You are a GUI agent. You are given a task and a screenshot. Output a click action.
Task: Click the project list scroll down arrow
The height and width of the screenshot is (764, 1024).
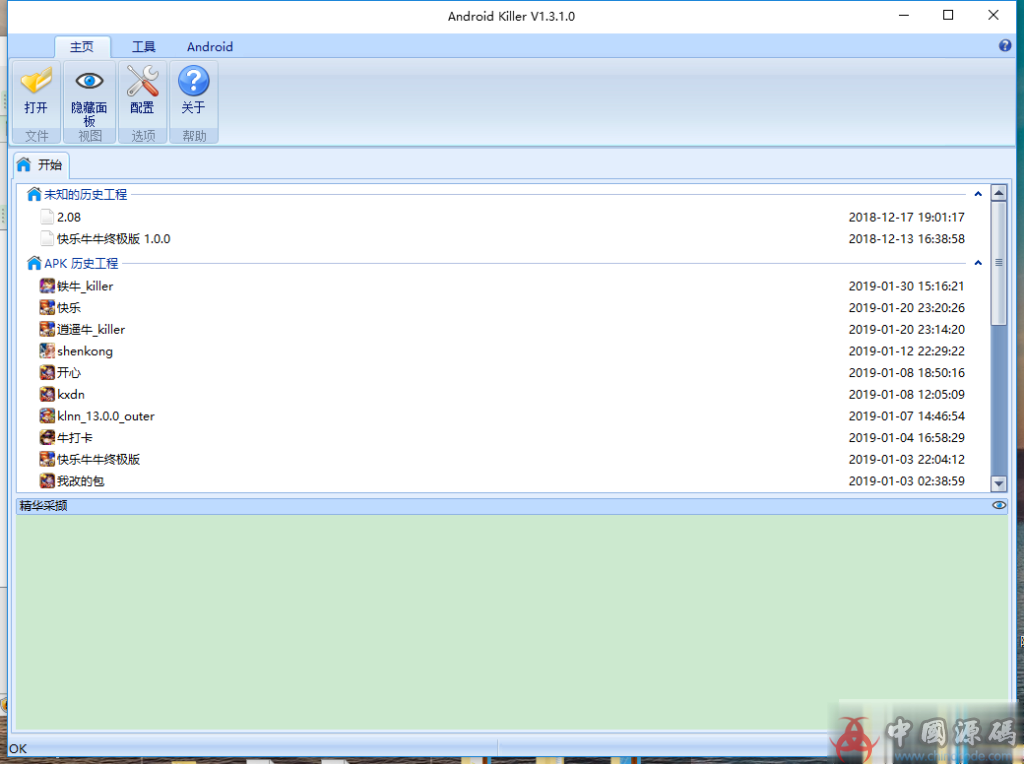click(999, 484)
